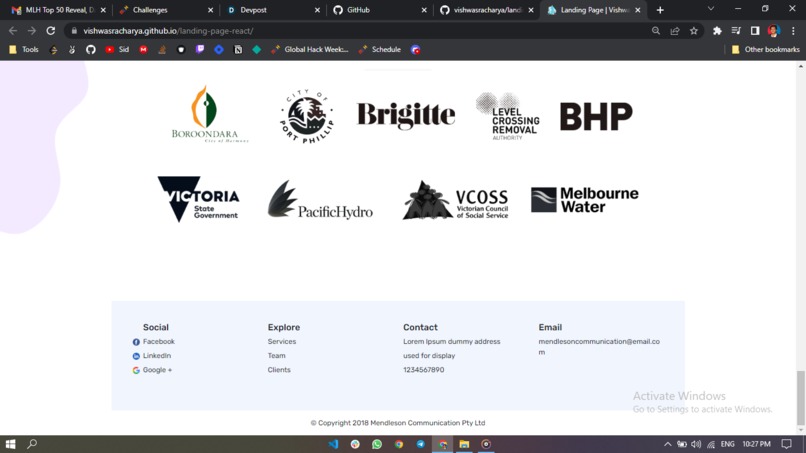The height and width of the screenshot is (453, 806).
Task: Open File Explorer from the taskbar
Action: click(x=464, y=444)
